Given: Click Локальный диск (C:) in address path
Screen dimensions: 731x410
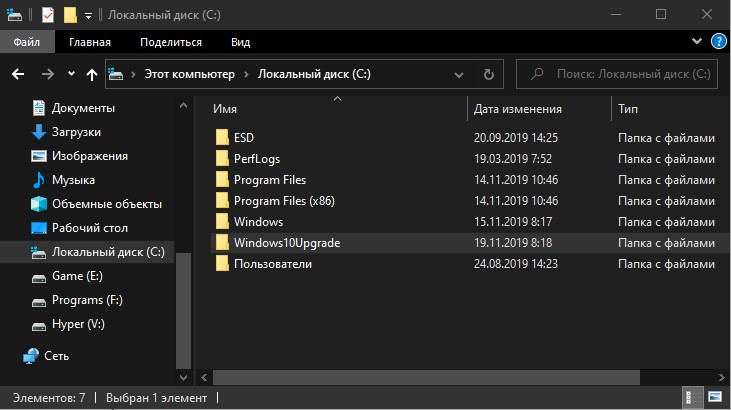Looking at the screenshot, I should pyautogui.click(x=314, y=74).
